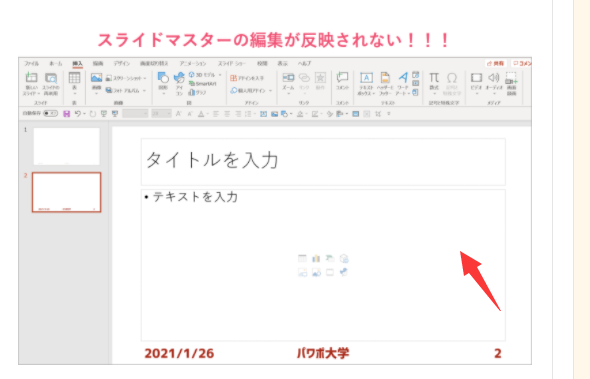Select slide 2 thumbnail
The image size is (590, 379).
pyautogui.click(x=67, y=192)
